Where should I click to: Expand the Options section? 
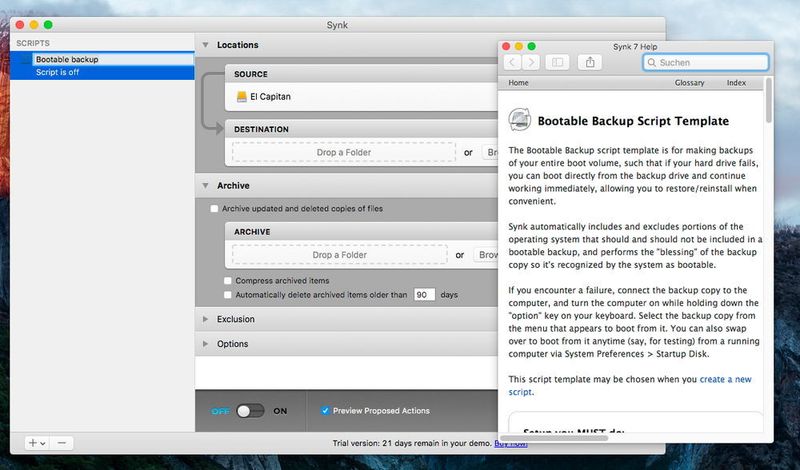point(205,344)
